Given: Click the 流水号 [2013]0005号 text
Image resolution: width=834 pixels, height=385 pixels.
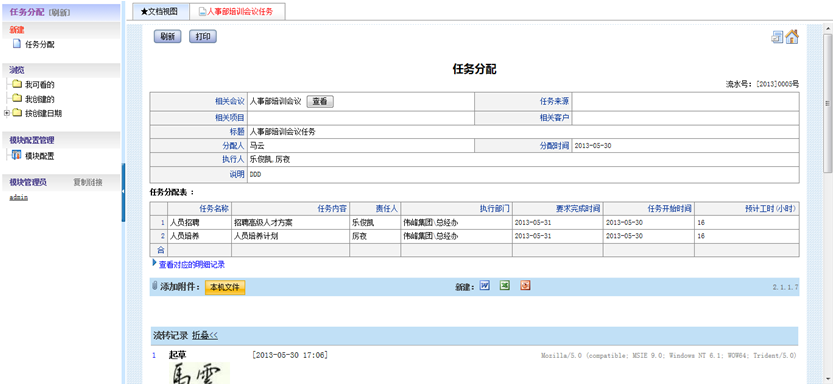Looking at the screenshot, I should pos(762,84).
